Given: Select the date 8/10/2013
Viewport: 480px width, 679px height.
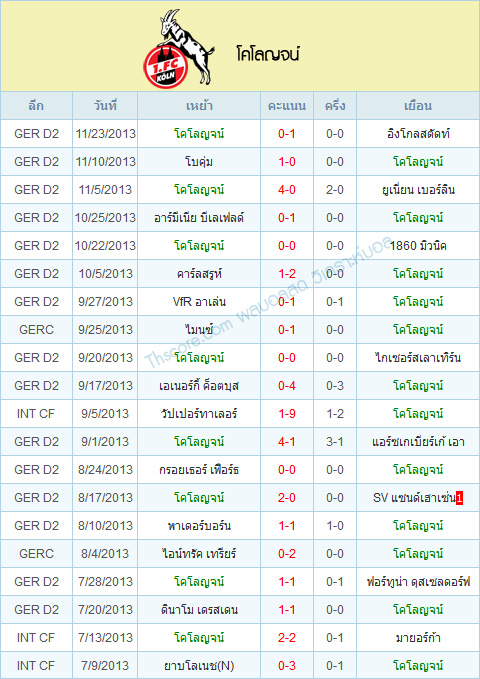Looking at the screenshot, I should click(105, 526).
